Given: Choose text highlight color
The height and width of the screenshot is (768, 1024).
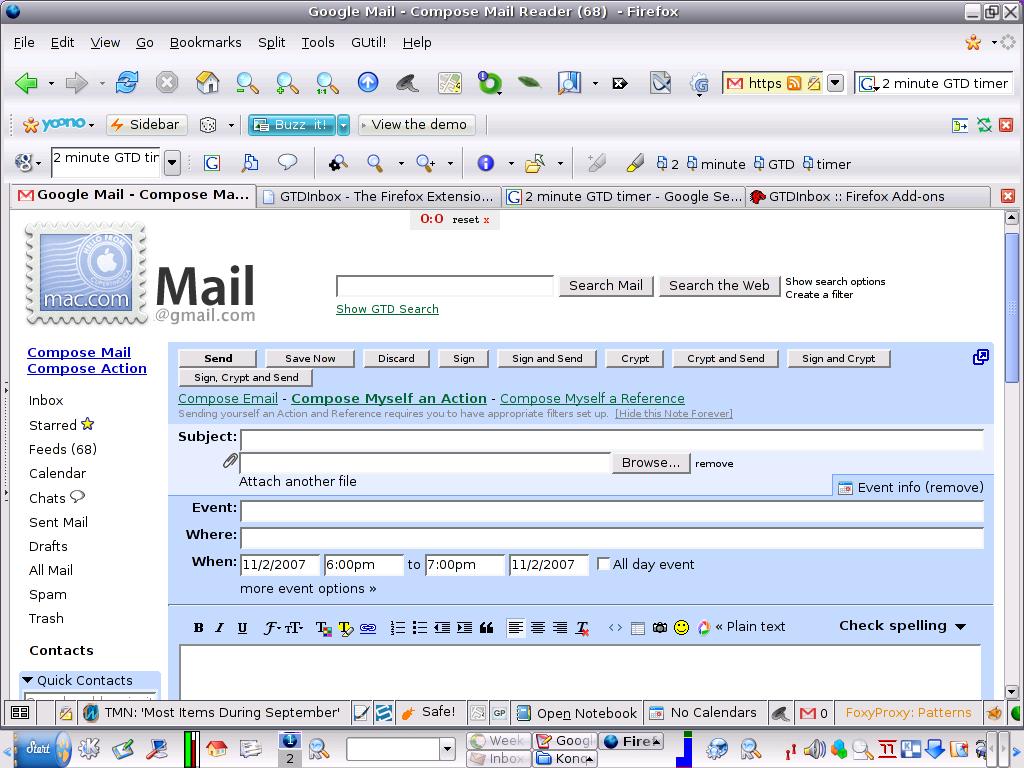Looking at the screenshot, I should [x=345, y=628].
